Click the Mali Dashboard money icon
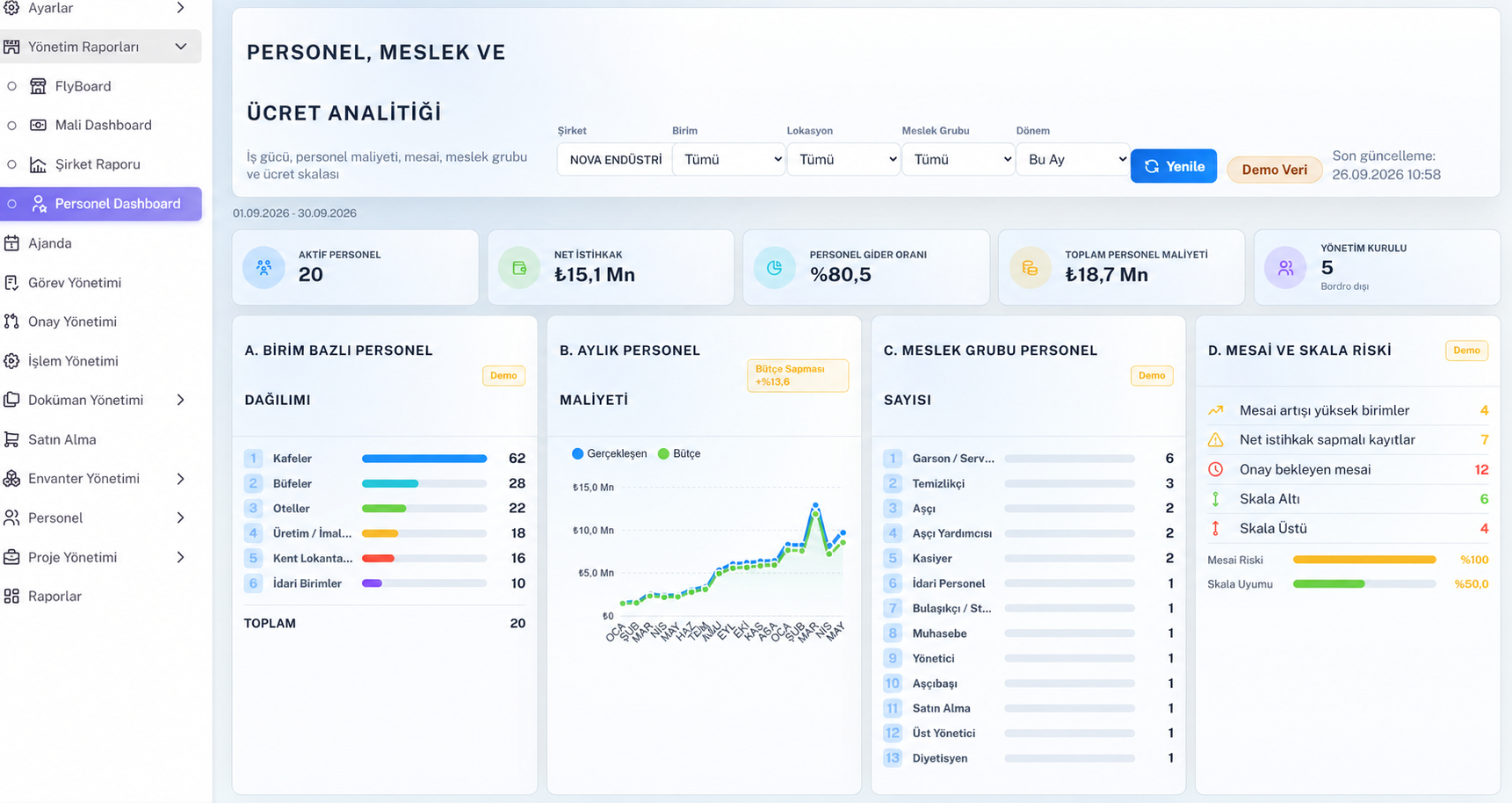1512x803 pixels. point(38,125)
